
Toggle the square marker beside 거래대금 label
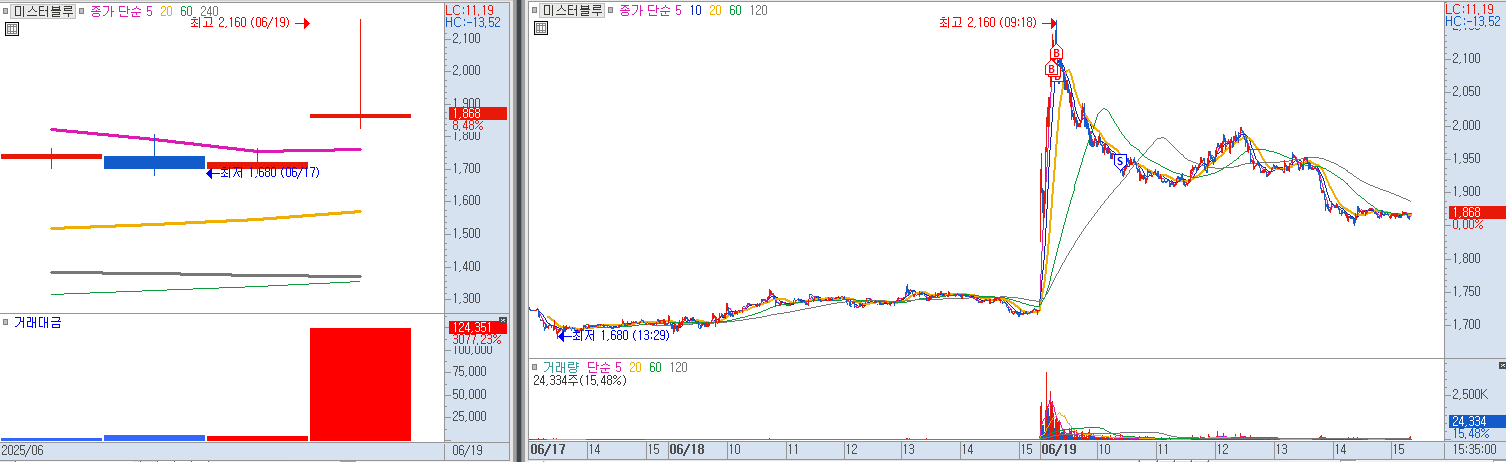6,322
